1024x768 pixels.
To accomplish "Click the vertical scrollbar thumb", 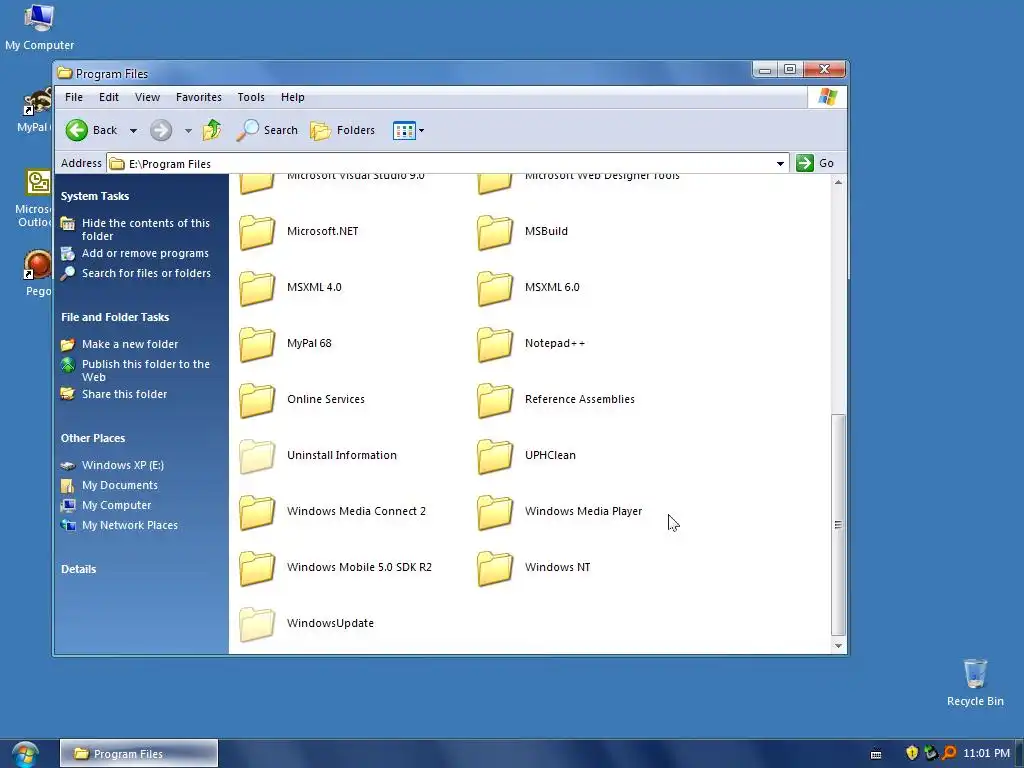I will [x=839, y=524].
